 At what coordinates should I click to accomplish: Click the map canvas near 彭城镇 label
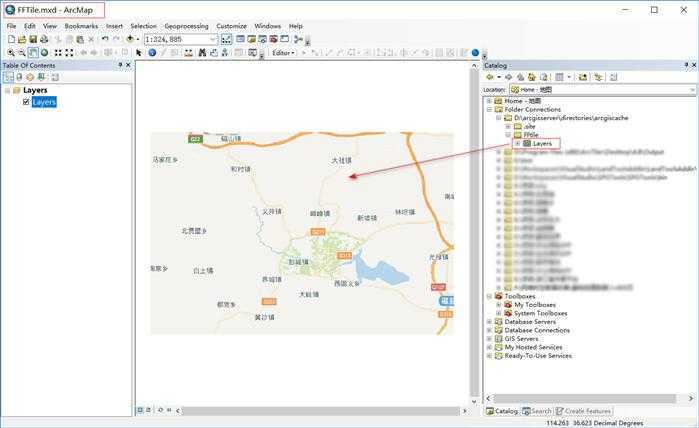(x=298, y=262)
